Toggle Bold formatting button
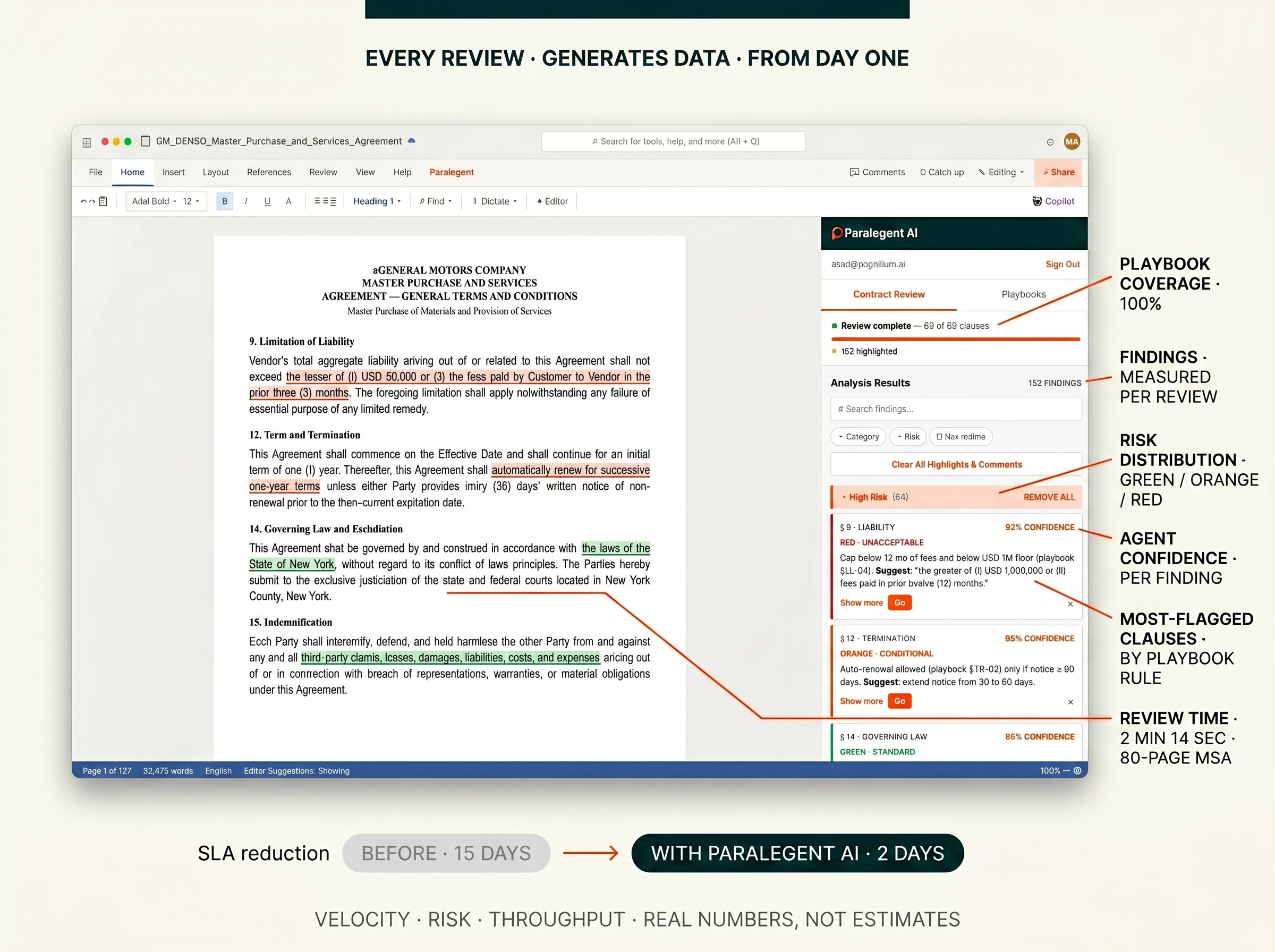Image resolution: width=1275 pixels, height=952 pixels. click(225, 201)
